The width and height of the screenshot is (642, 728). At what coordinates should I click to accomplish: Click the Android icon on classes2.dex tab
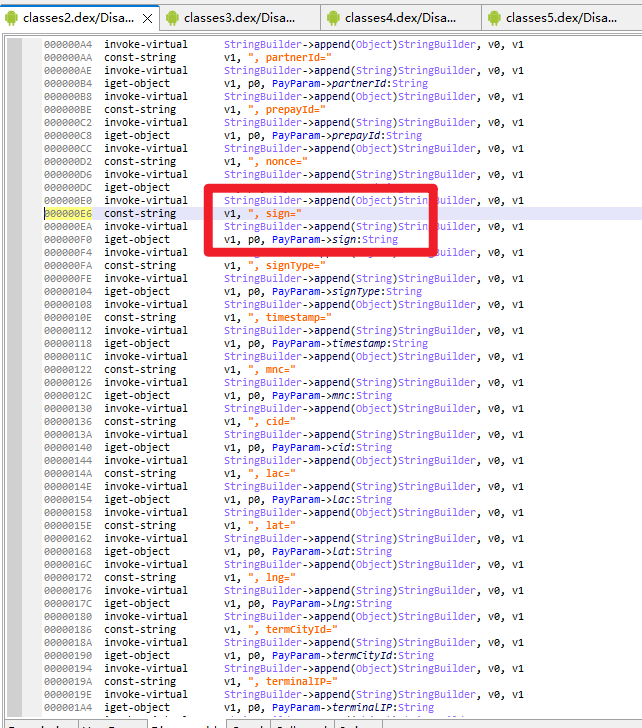pos(12,18)
